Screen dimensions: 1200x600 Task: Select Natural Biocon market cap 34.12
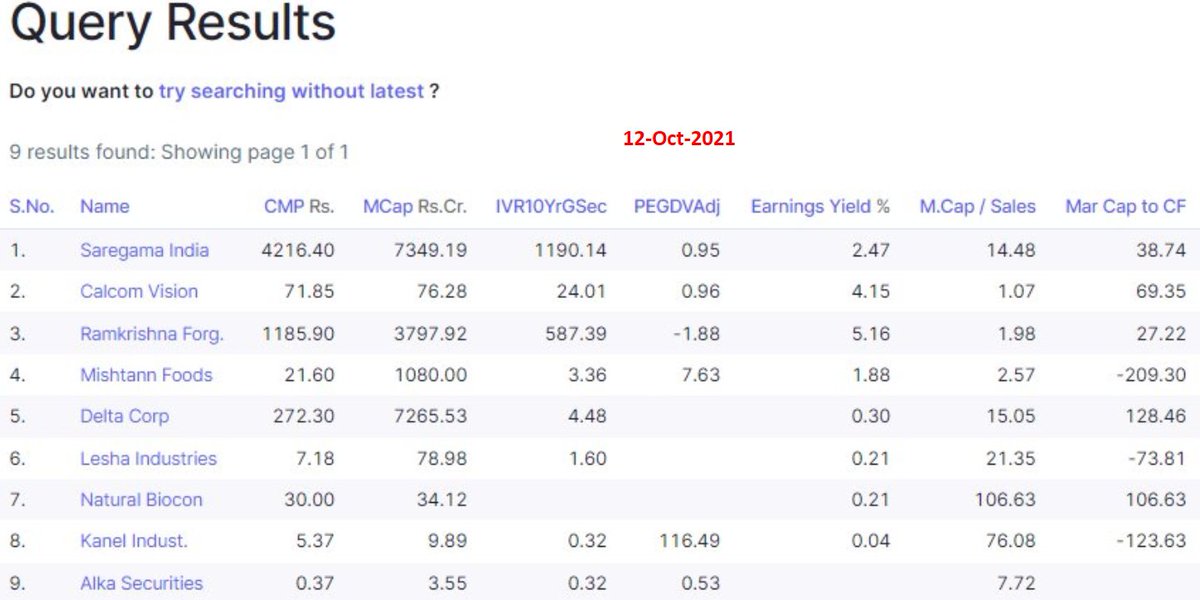[443, 499]
